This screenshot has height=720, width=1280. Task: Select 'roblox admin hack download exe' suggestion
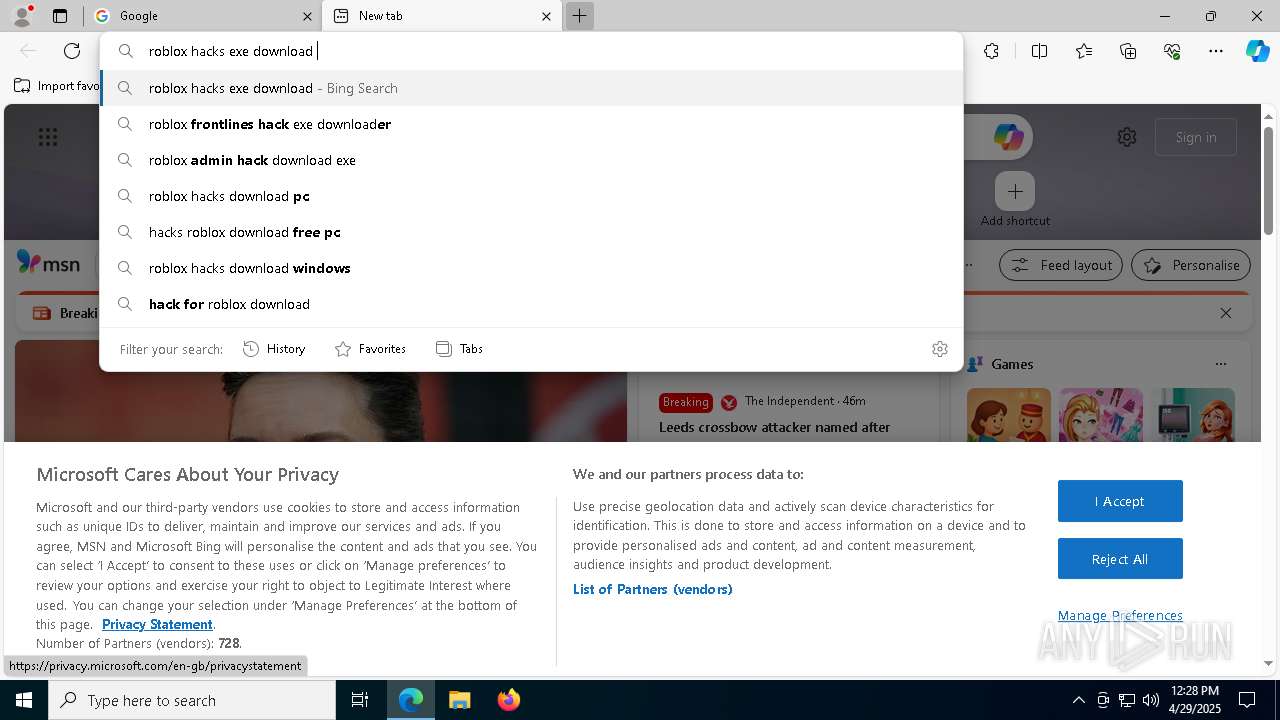(x=531, y=160)
